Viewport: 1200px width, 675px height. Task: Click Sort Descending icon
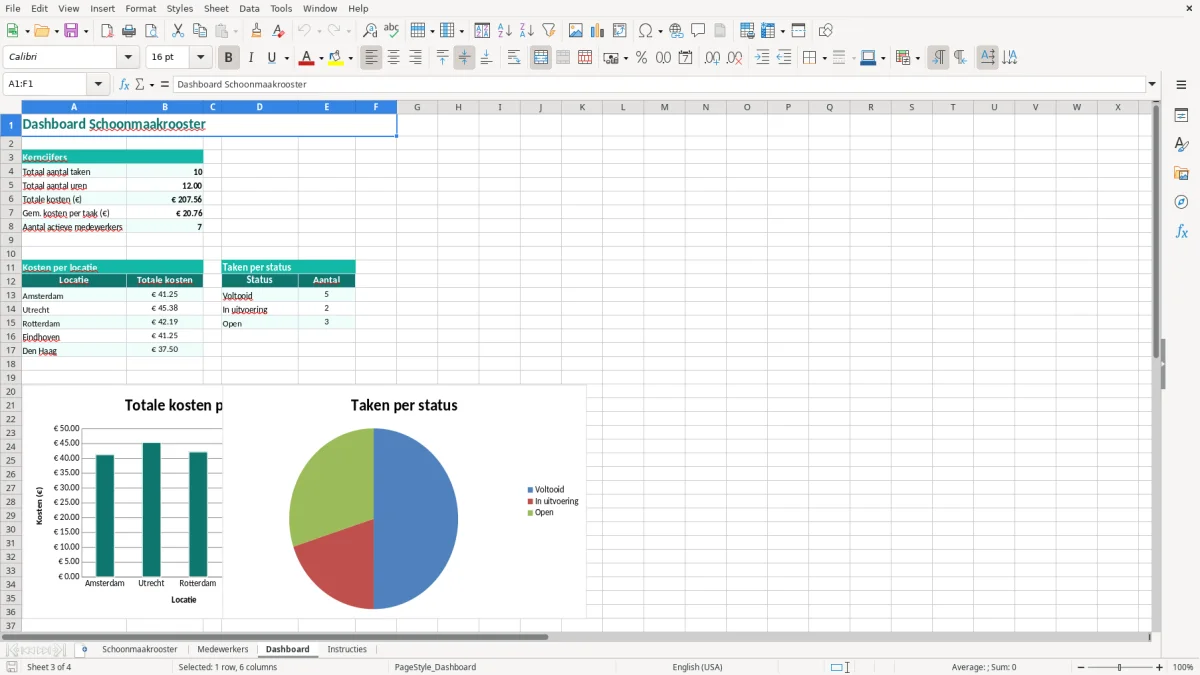pos(526,31)
